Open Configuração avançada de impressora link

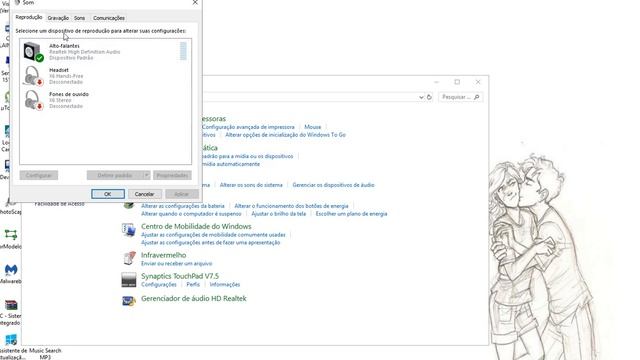pyautogui.click(x=248, y=127)
